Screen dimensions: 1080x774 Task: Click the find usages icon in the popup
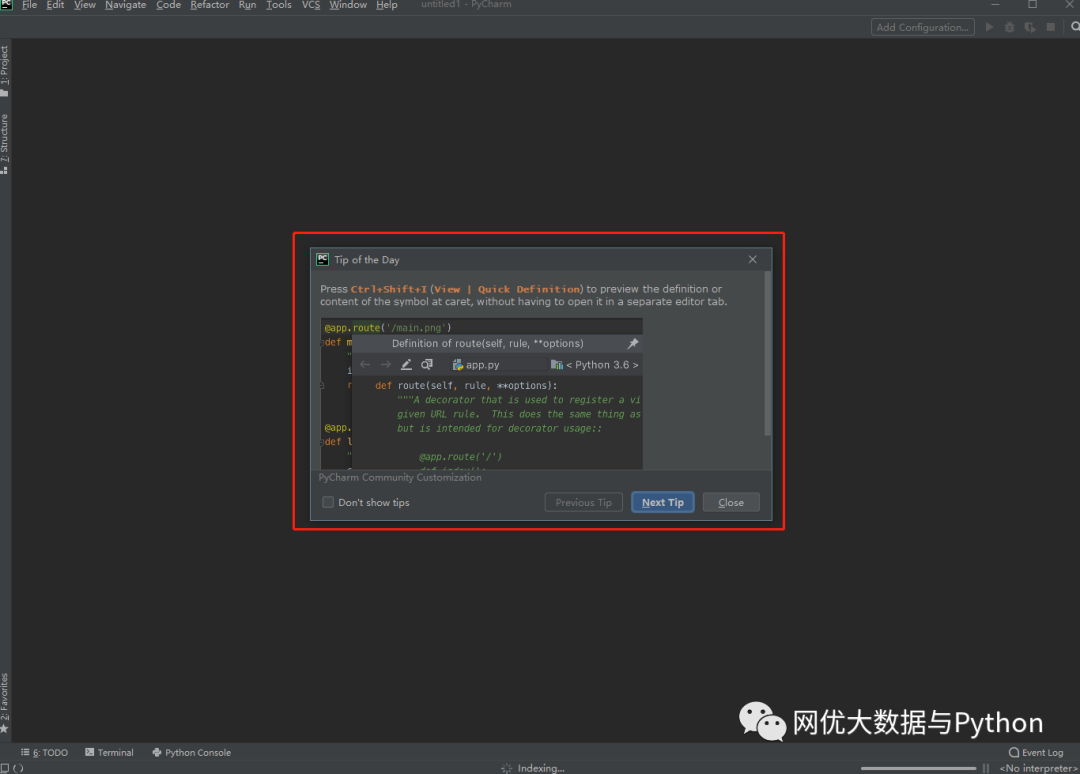point(427,364)
